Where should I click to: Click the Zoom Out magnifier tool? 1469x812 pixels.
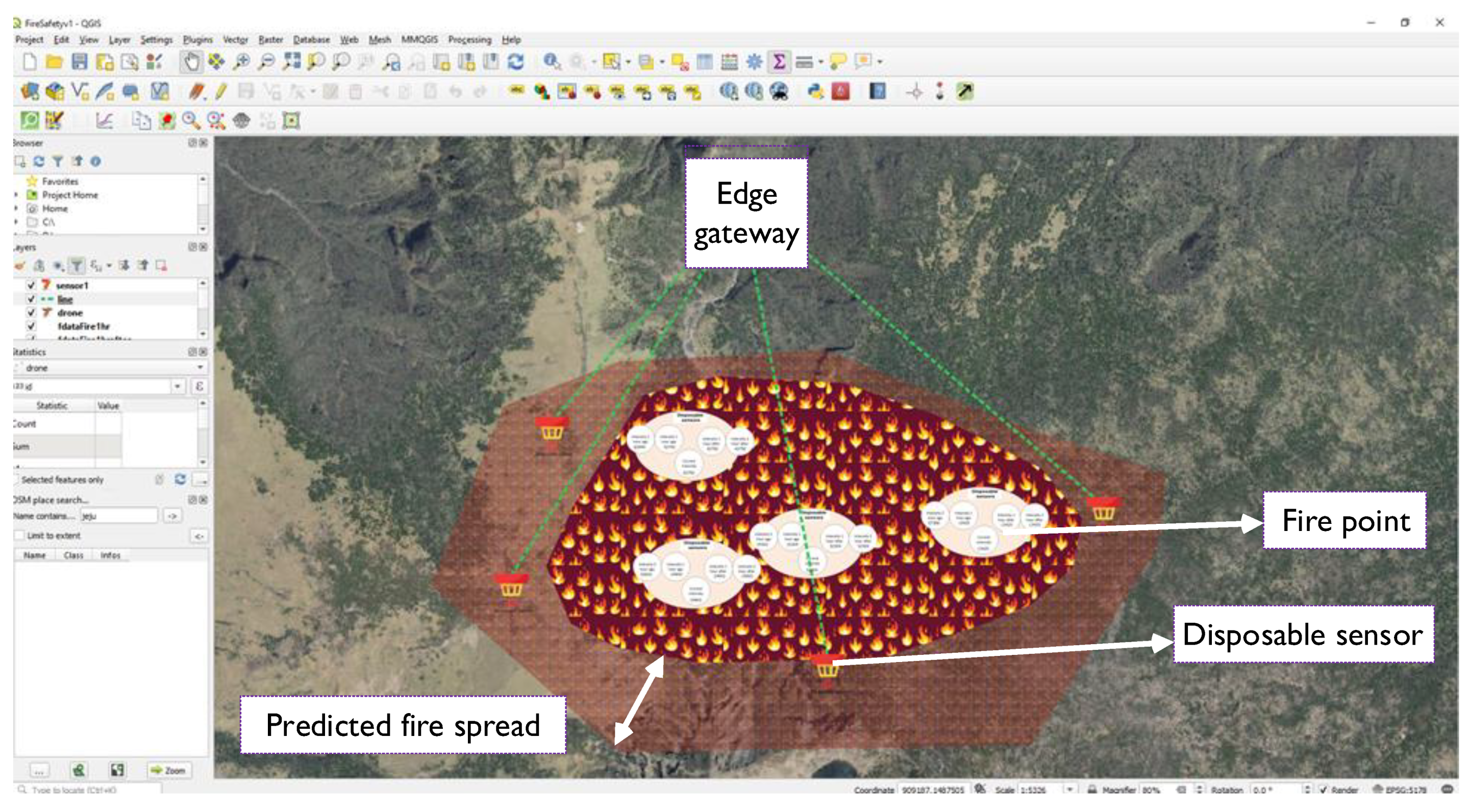(266, 62)
